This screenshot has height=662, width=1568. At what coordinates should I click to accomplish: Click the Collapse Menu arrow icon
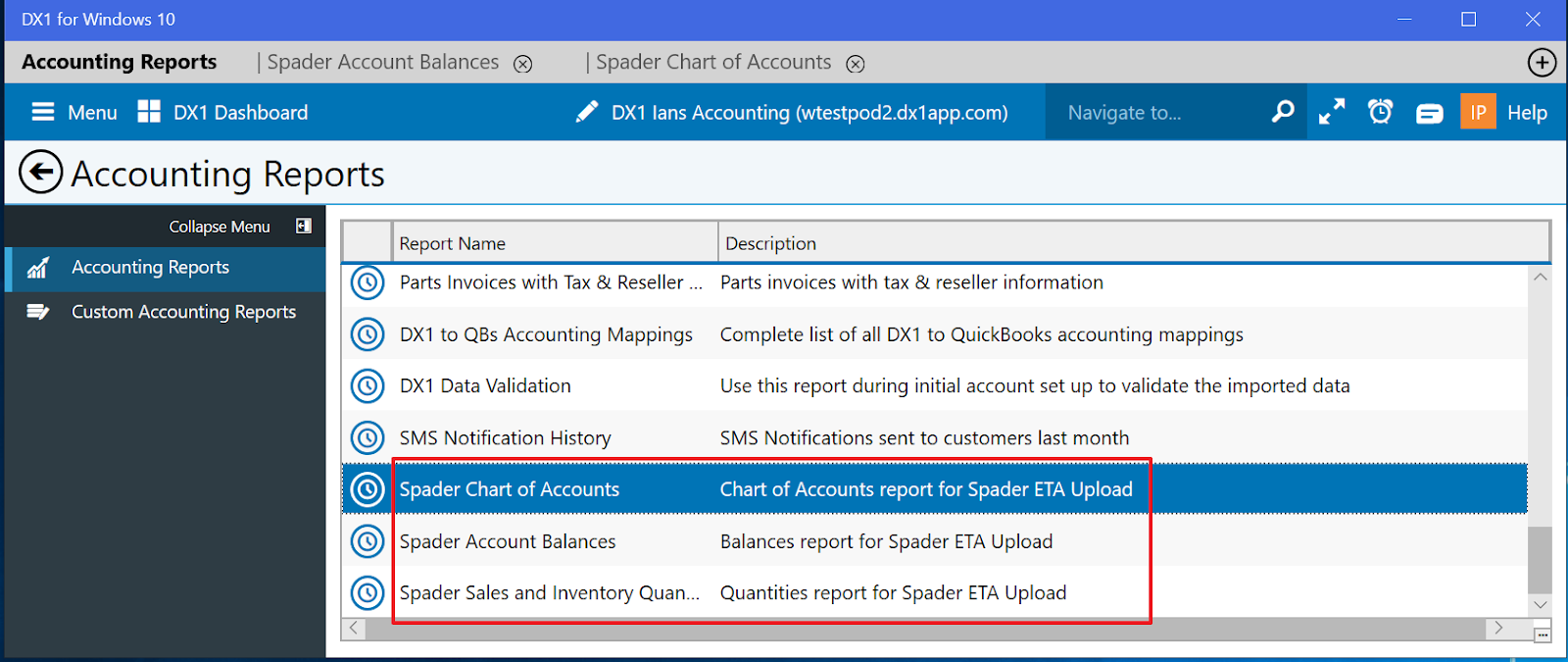tap(304, 226)
